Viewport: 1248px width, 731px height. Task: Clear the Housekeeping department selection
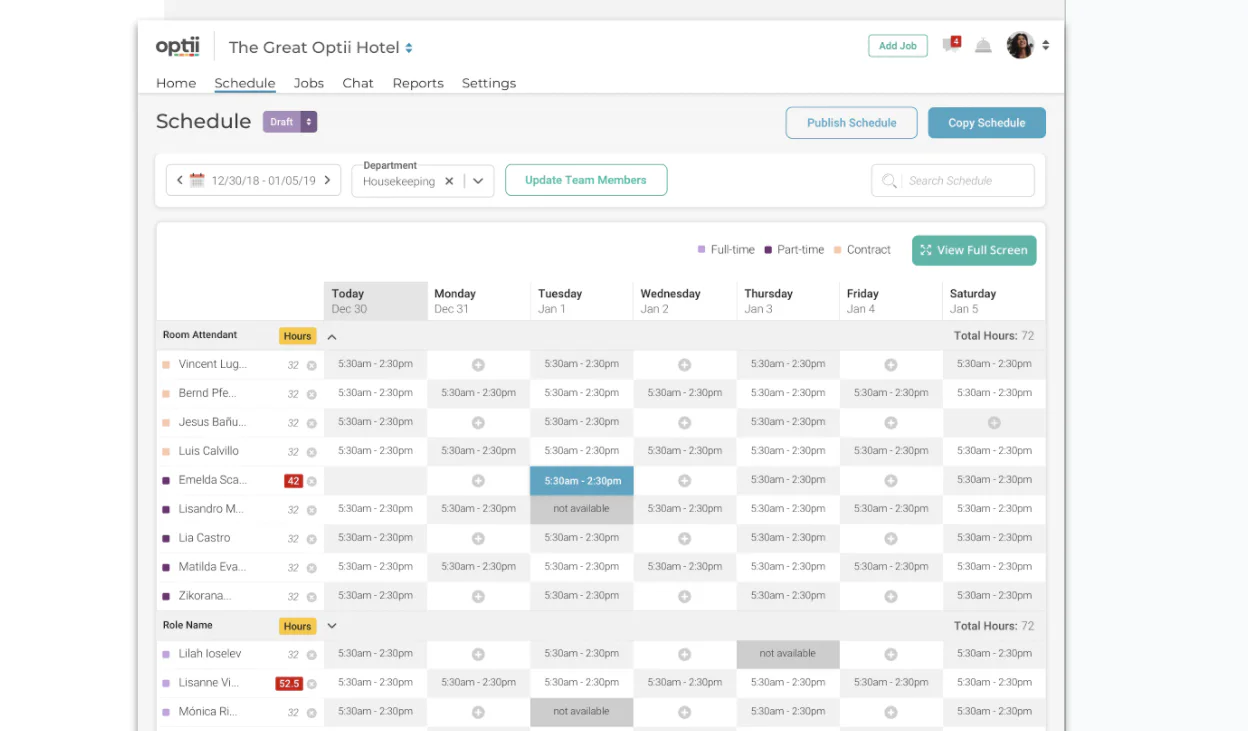coord(449,181)
